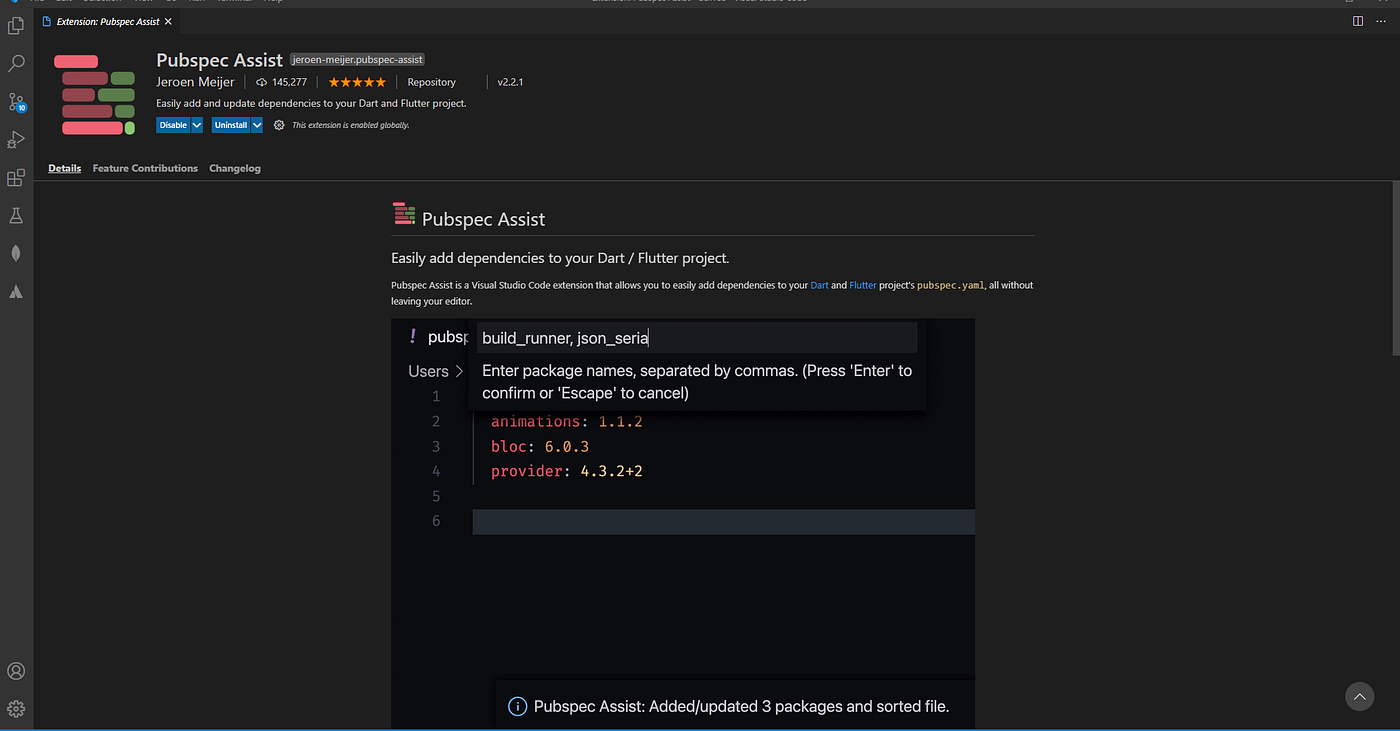
Task: Click the extension settings gear beside Uninstall
Action: coord(280,125)
